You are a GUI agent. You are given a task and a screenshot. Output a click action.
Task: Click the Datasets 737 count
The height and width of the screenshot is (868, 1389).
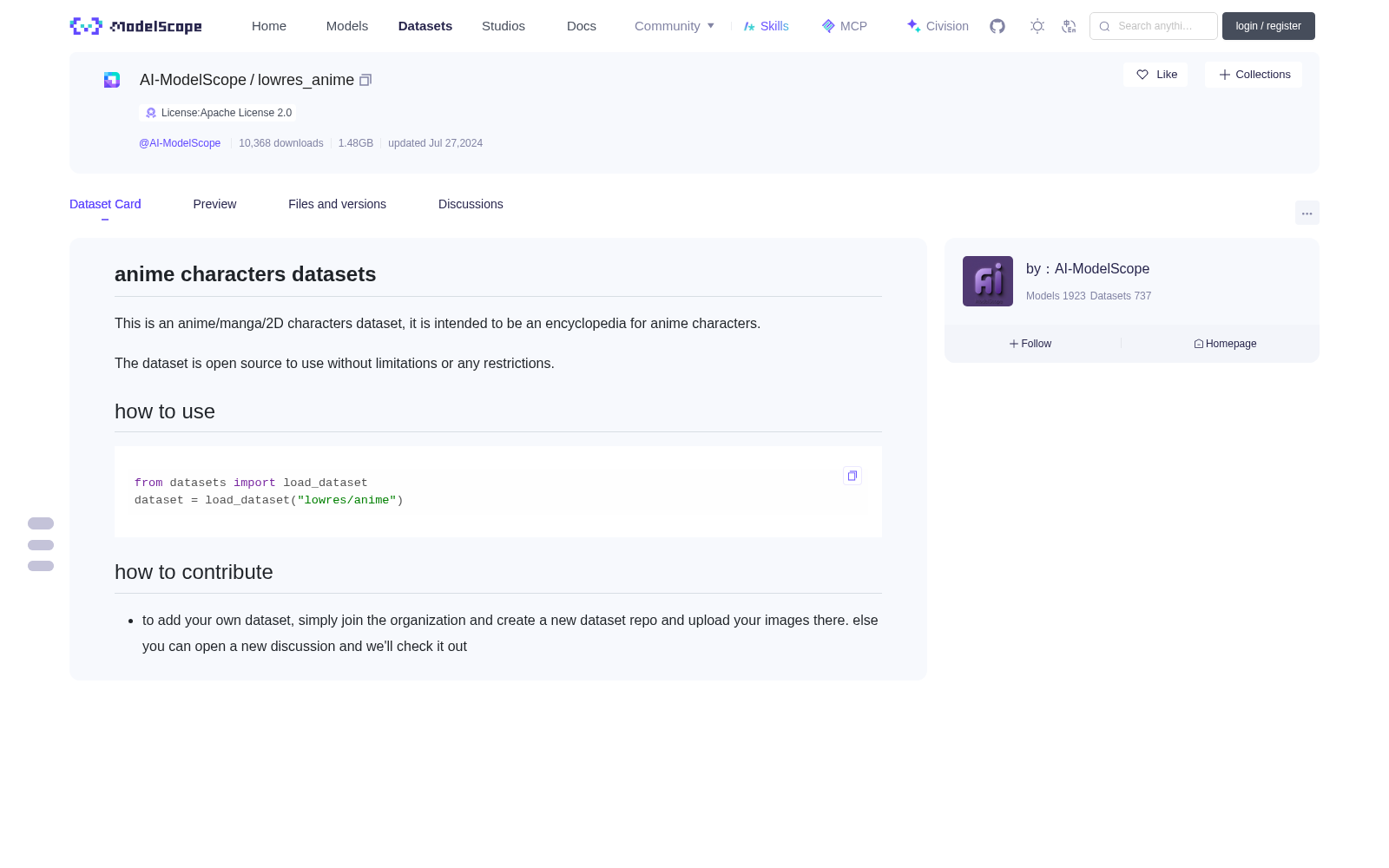(x=1121, y=296)
